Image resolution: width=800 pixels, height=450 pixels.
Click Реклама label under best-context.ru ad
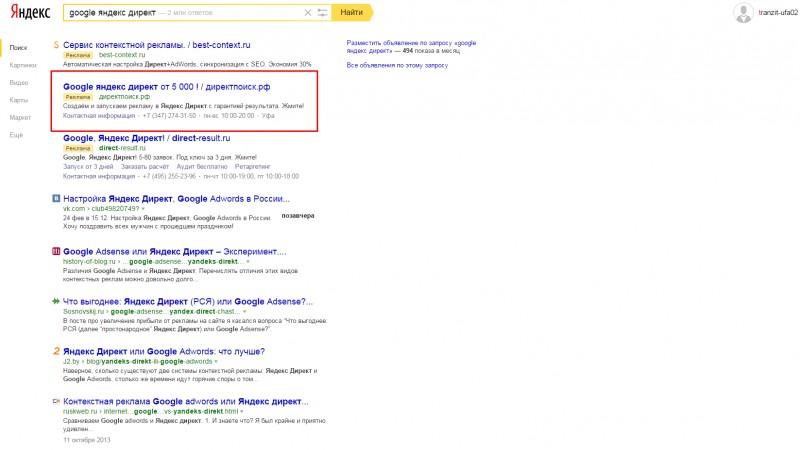tap(78, 55)
